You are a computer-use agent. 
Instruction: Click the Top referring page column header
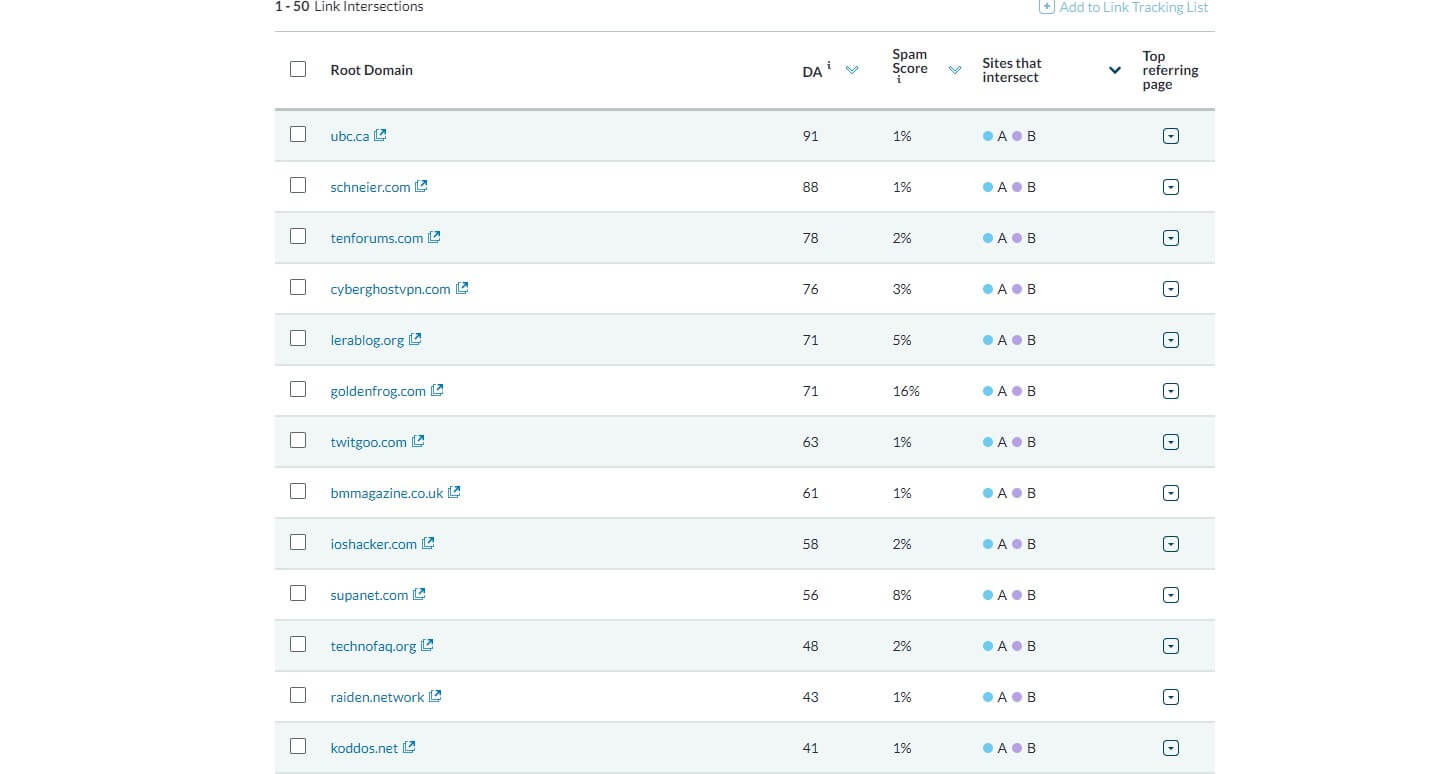pos(1170,70)
